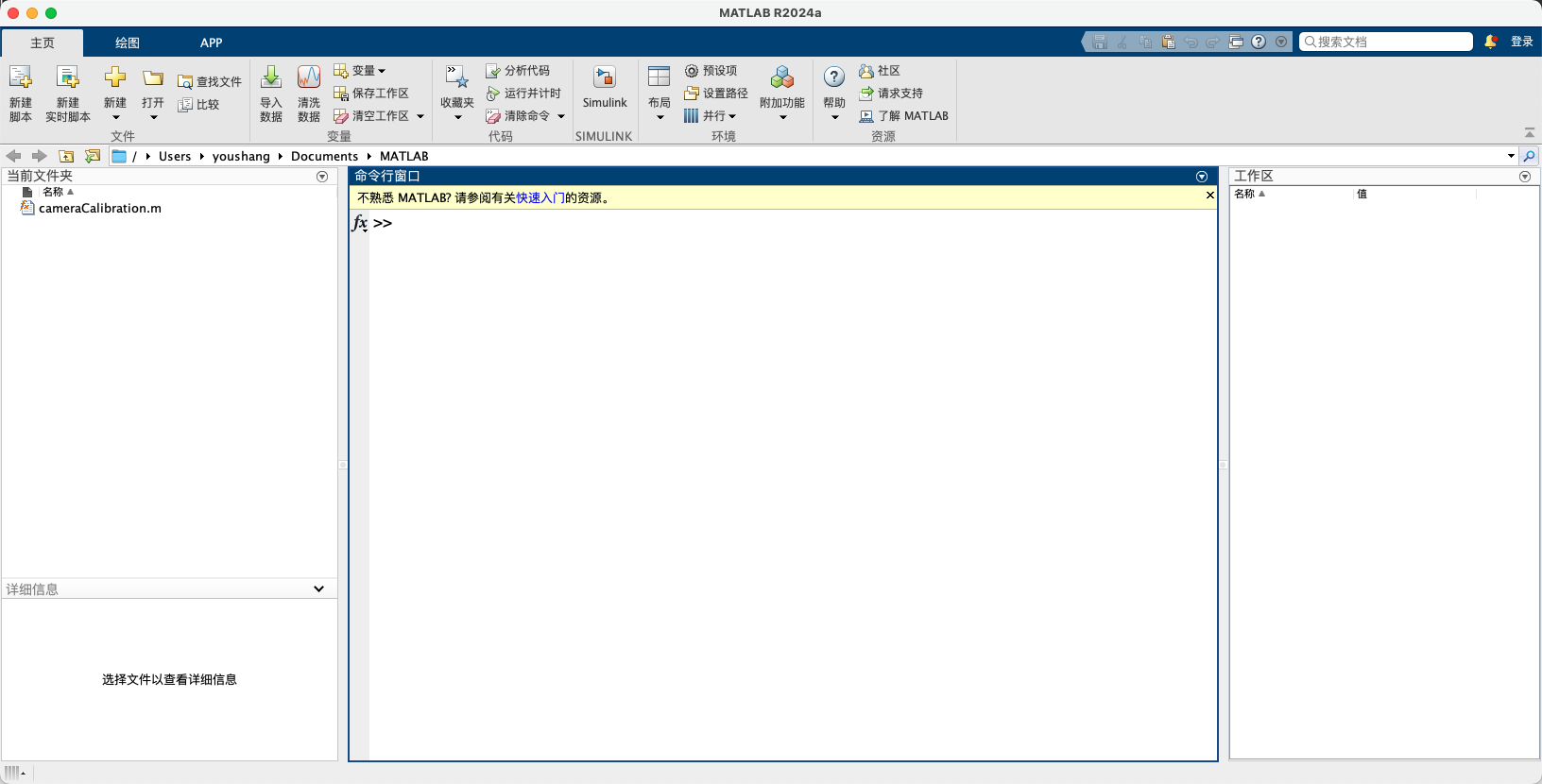
Task: Click 请求支持 to request support
Action: tap(891, 94)
